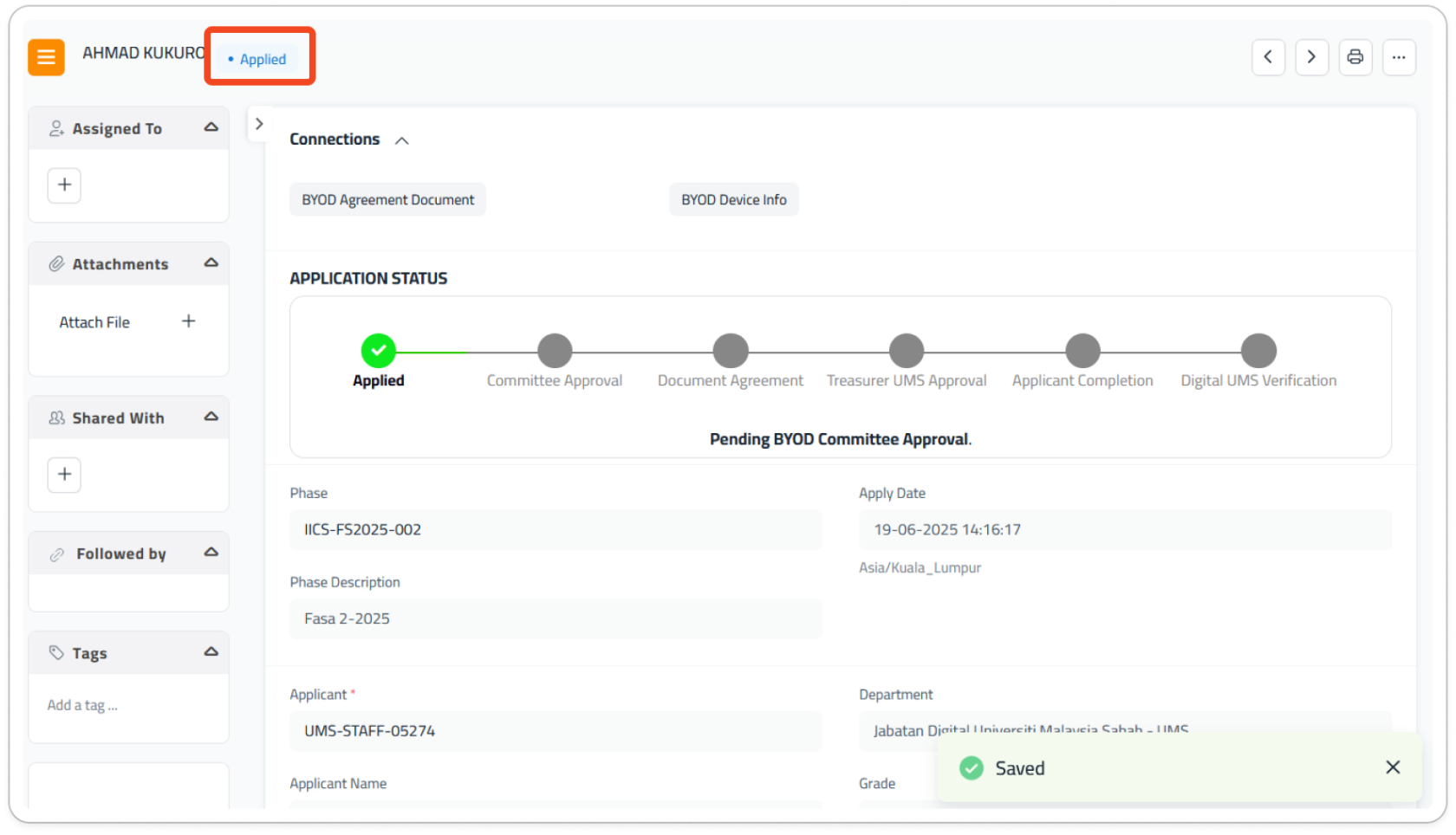
Task: Collapse the Assigned To section
Action: pyautogui.click(x=211, y=127)
